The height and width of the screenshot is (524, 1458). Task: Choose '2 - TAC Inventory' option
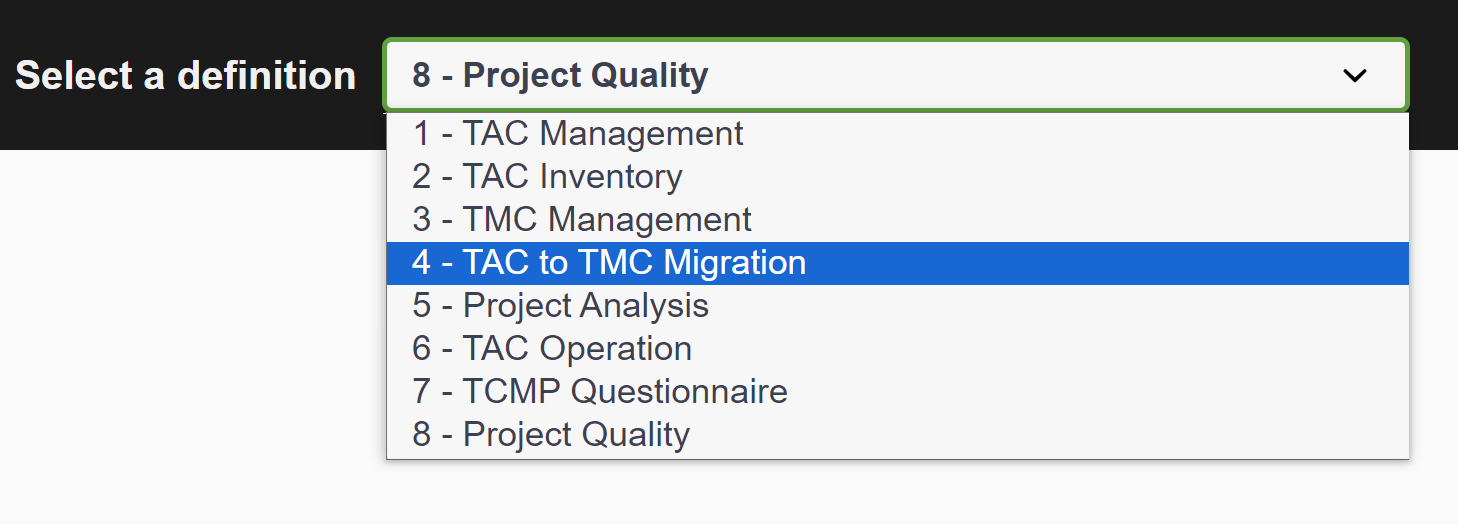[548, 177]
